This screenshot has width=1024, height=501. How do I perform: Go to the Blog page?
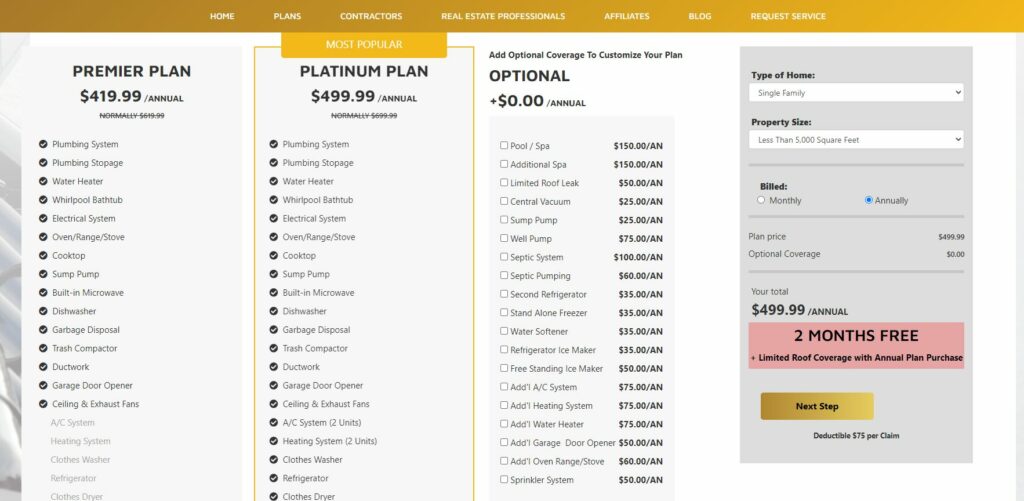pyautogui.click(x=700, y=16)
